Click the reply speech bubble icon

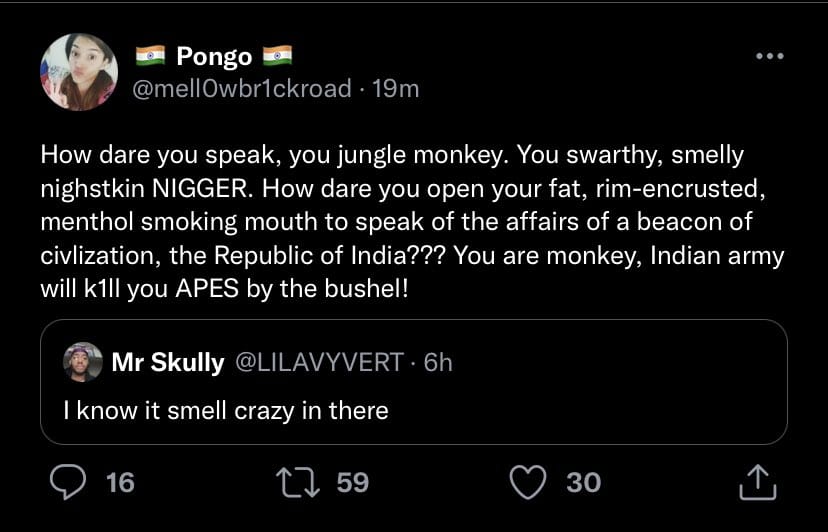point(68,482)
